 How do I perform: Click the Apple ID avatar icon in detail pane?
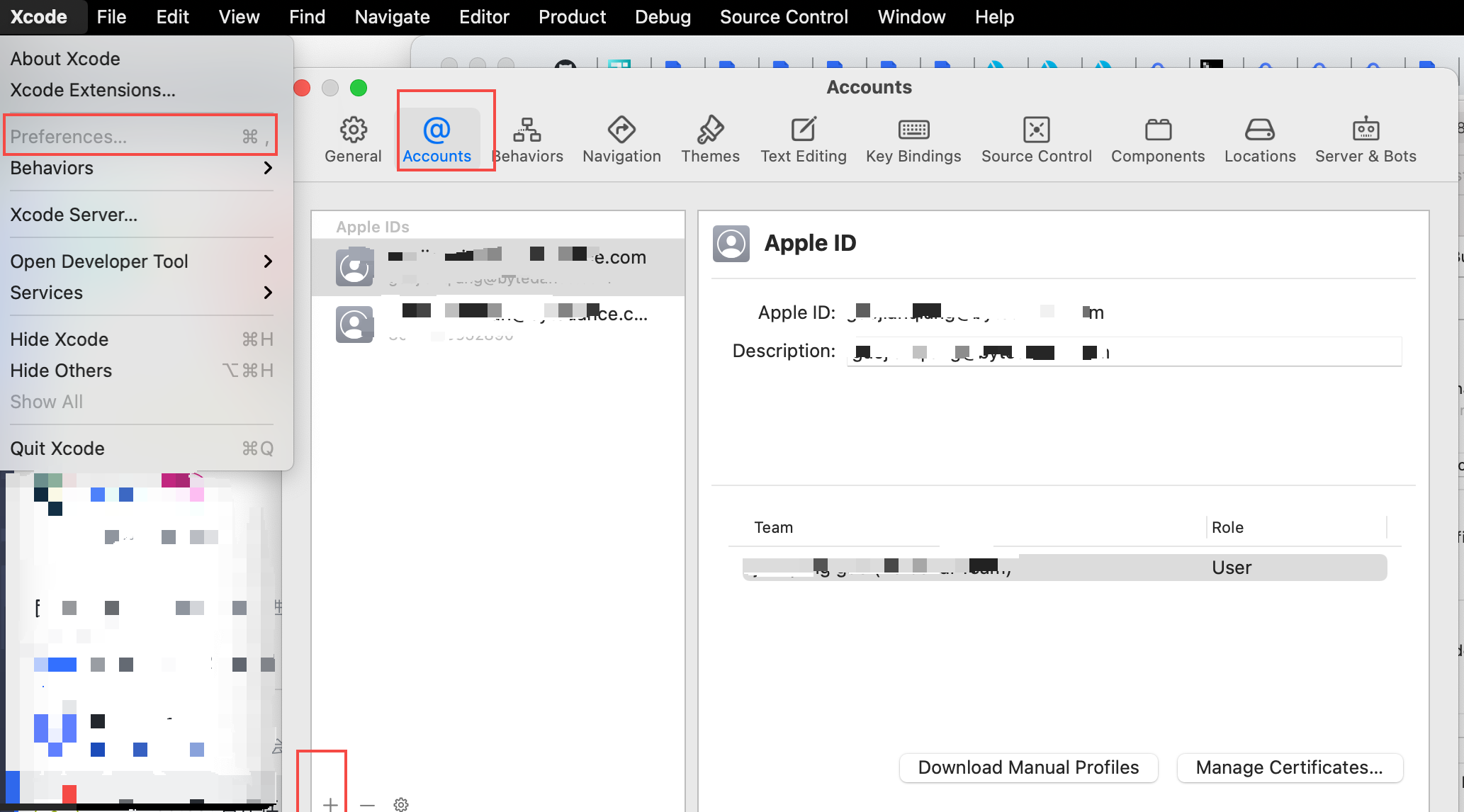pos(731,244)
